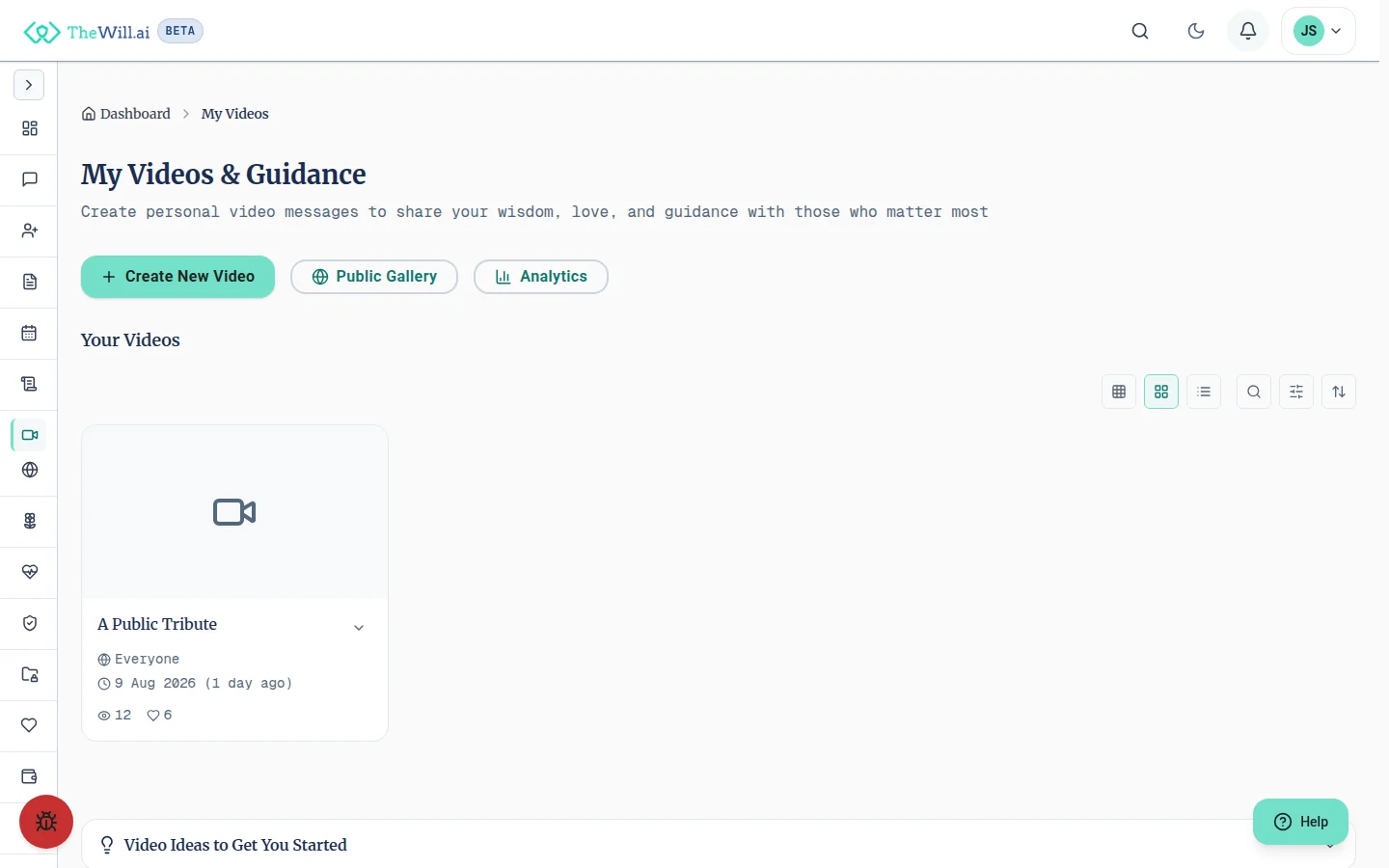Expand the A Public Tribute card chevron
Image resolution: width=1389 pixels, height=868 pixels.
click(x=359, y=627)
